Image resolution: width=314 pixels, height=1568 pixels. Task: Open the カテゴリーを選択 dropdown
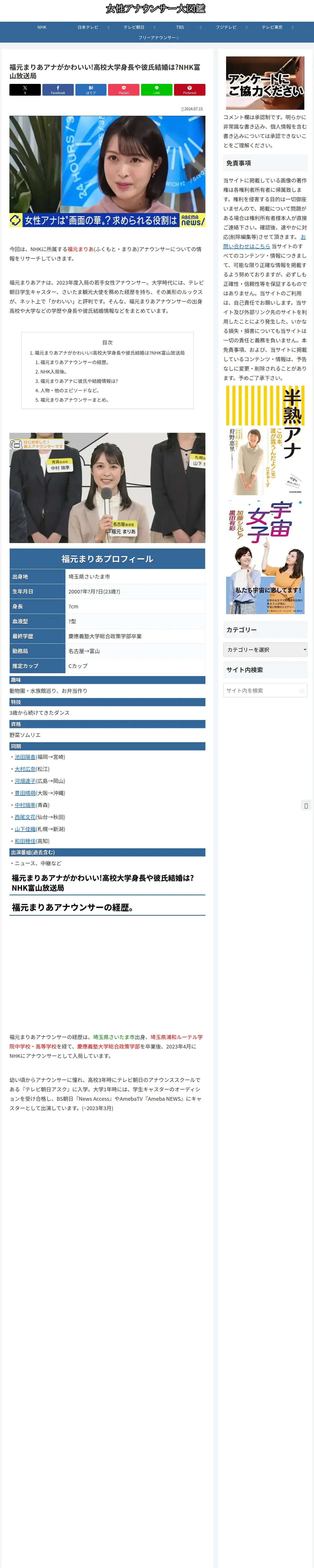265,649
